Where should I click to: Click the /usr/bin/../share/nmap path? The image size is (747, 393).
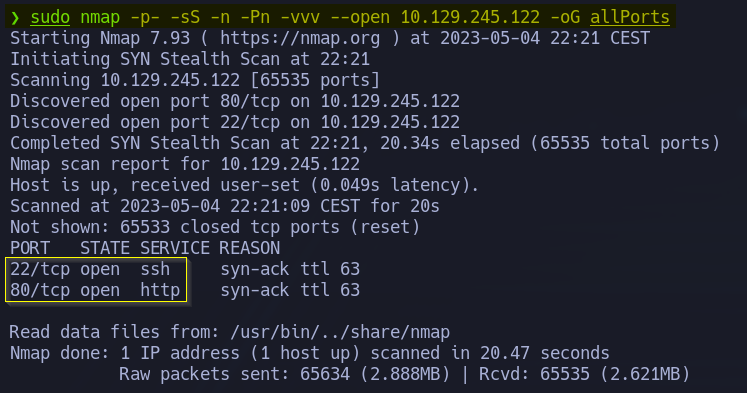[x=340, y=332]
